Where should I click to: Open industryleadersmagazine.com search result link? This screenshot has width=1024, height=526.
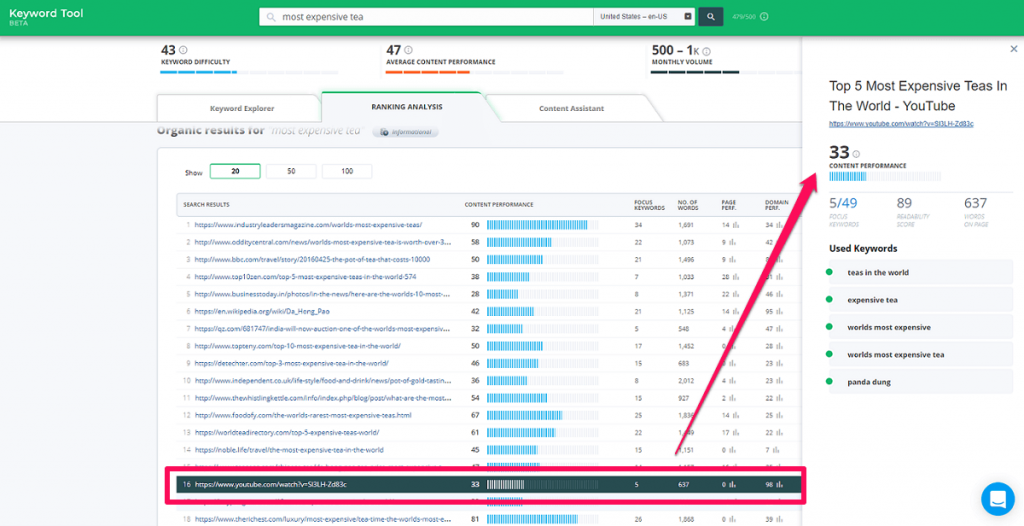coord(308,225)
